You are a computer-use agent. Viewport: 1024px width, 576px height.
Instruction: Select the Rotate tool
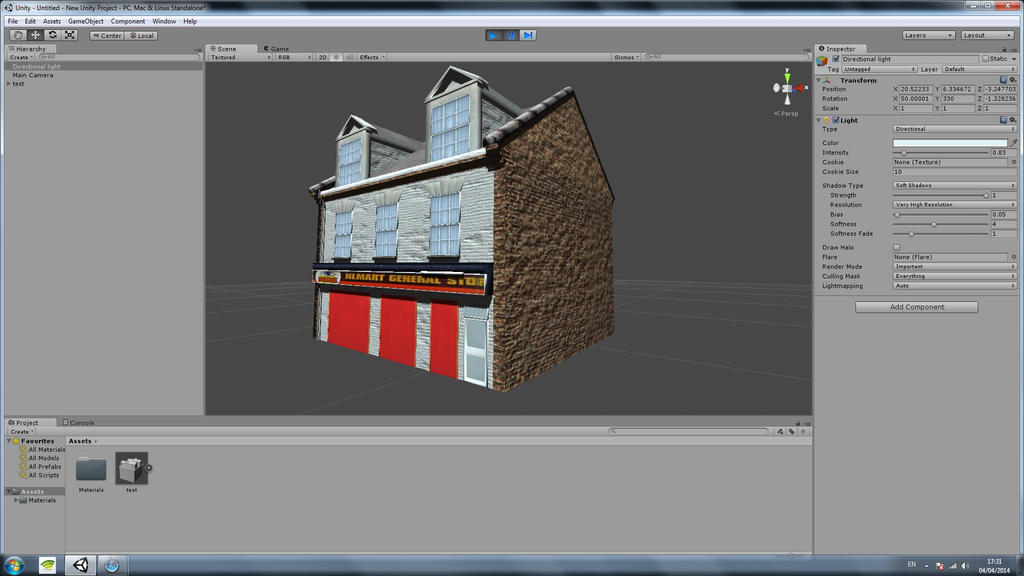point(50,34)
